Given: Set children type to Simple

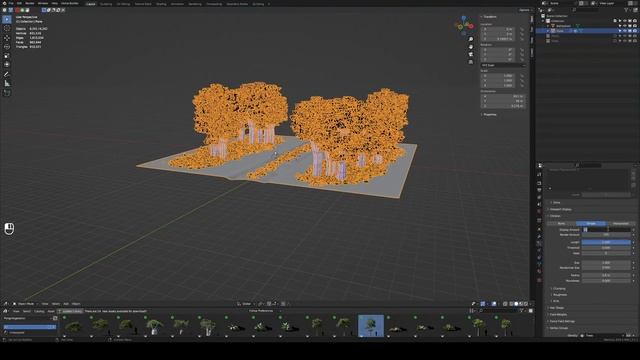Looking at the screenshot, I should [591, 223].
